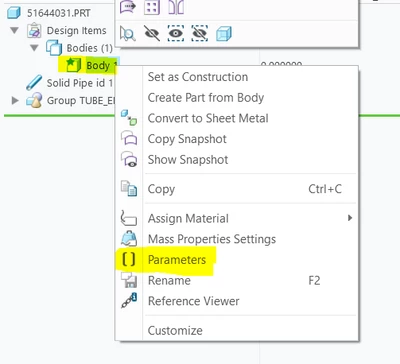Viewport: 400px width, 364px height.
Task: Open Parameters via its brackets icon
Action: pos(129,259)
